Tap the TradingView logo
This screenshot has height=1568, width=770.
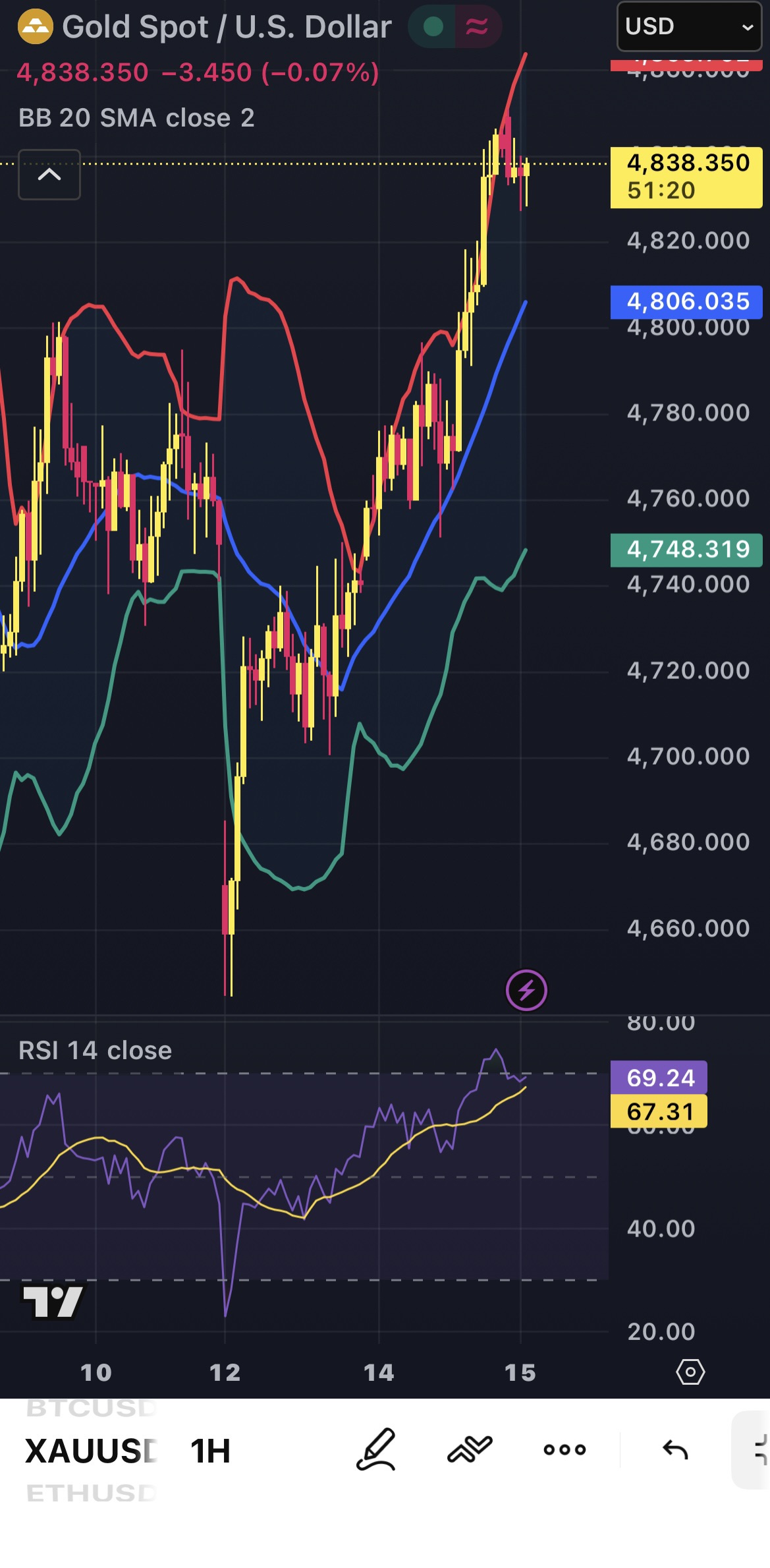coord(53,1302)
